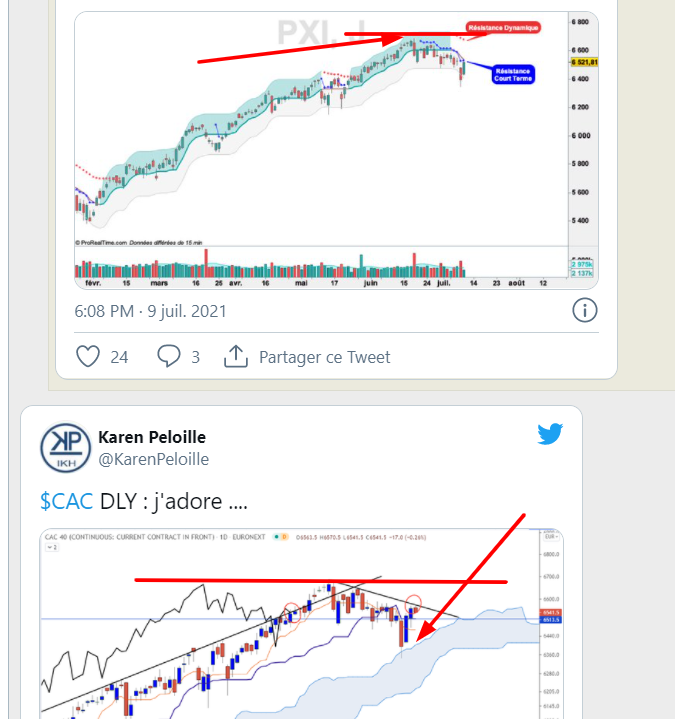Click the blue Twitter bird logo

551,435
